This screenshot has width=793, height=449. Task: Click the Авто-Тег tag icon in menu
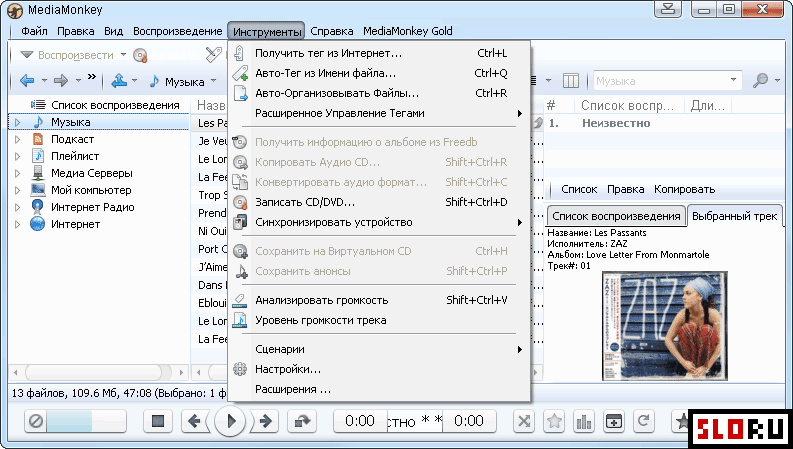point(240,73)
